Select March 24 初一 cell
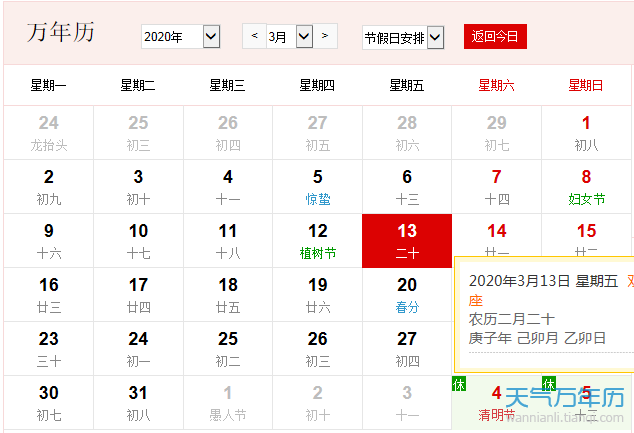The height and width of the screenshot is (433, 634). (x=138, y=349)
